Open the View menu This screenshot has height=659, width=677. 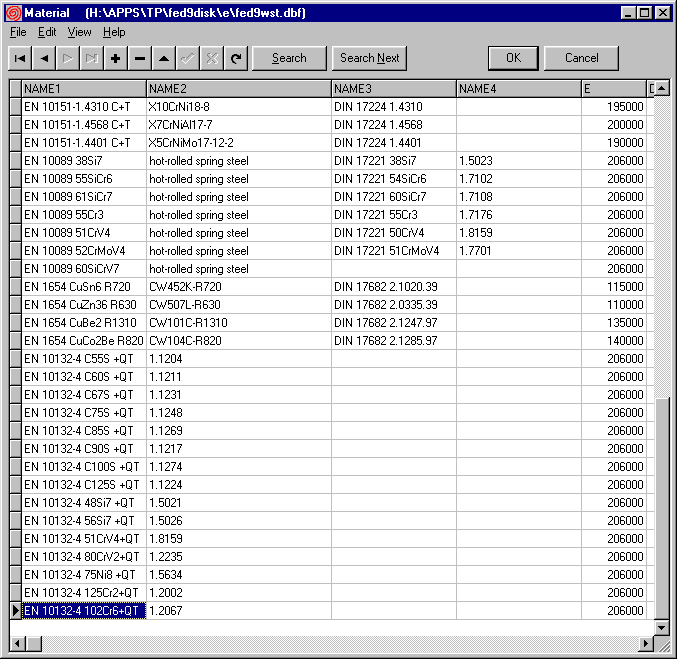pos(79,32)
